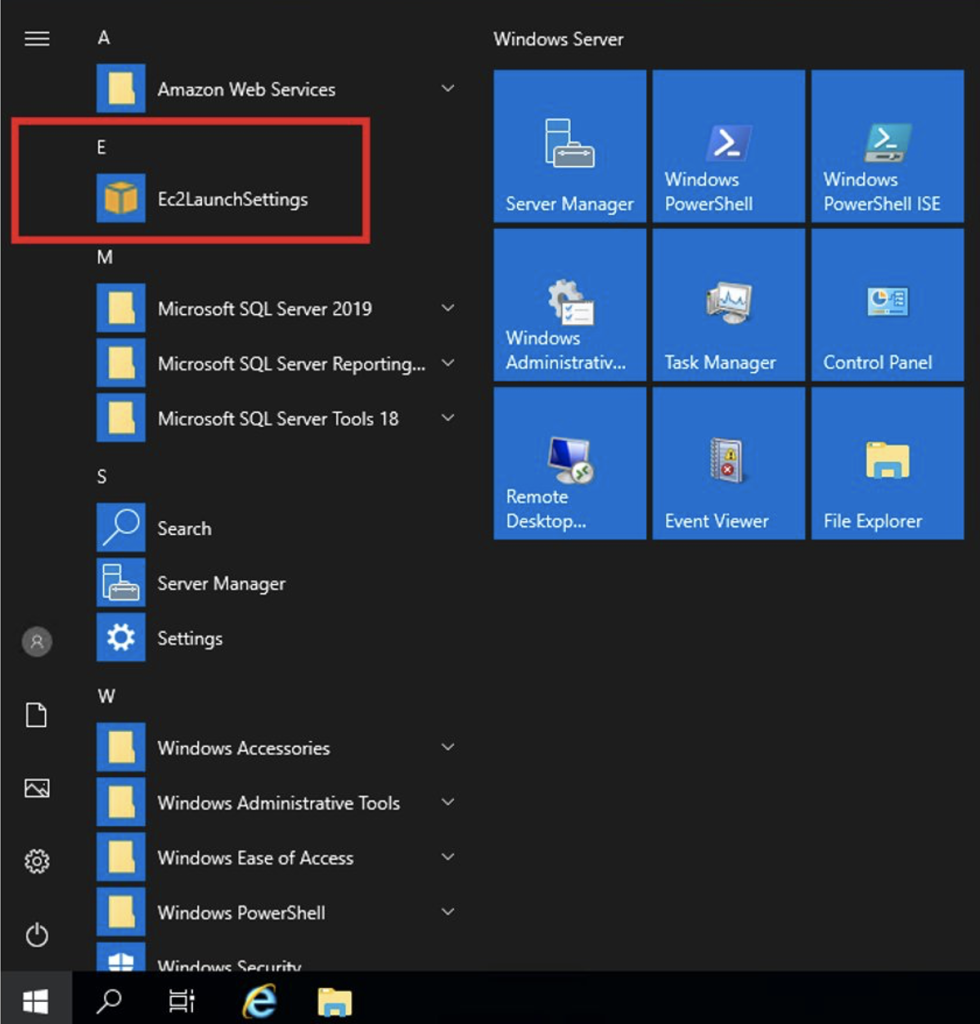Open the Pictures icon in left rail
980x1024 pixels.
pos(37,788)
